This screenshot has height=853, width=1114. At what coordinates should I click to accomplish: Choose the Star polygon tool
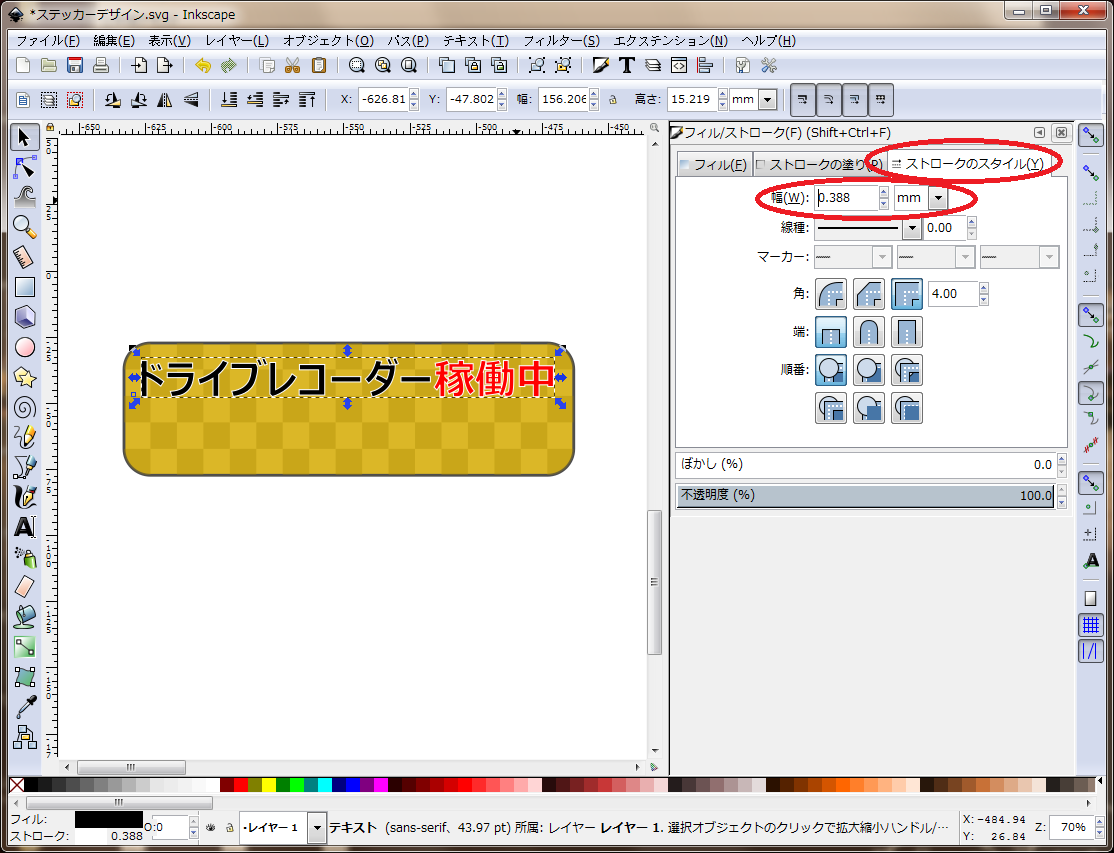pyautogui.click(x=24, y=377)
